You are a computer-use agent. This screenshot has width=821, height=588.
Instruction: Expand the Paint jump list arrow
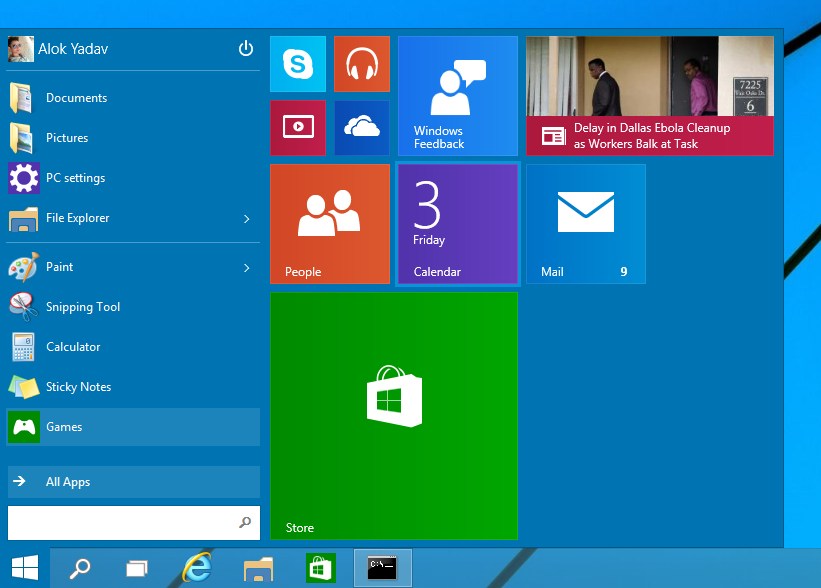coord(247,267)
